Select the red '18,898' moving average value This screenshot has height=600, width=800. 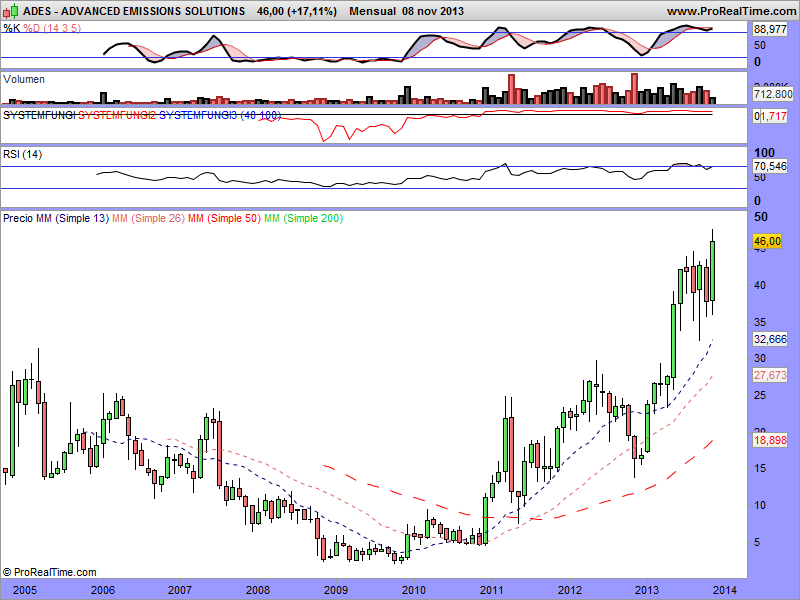point(770,440)
